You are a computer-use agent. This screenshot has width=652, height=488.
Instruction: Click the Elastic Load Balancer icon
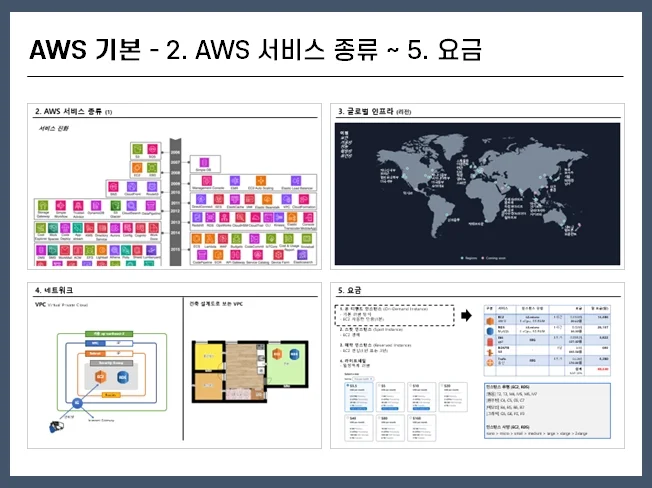click(x=296, y=181)
